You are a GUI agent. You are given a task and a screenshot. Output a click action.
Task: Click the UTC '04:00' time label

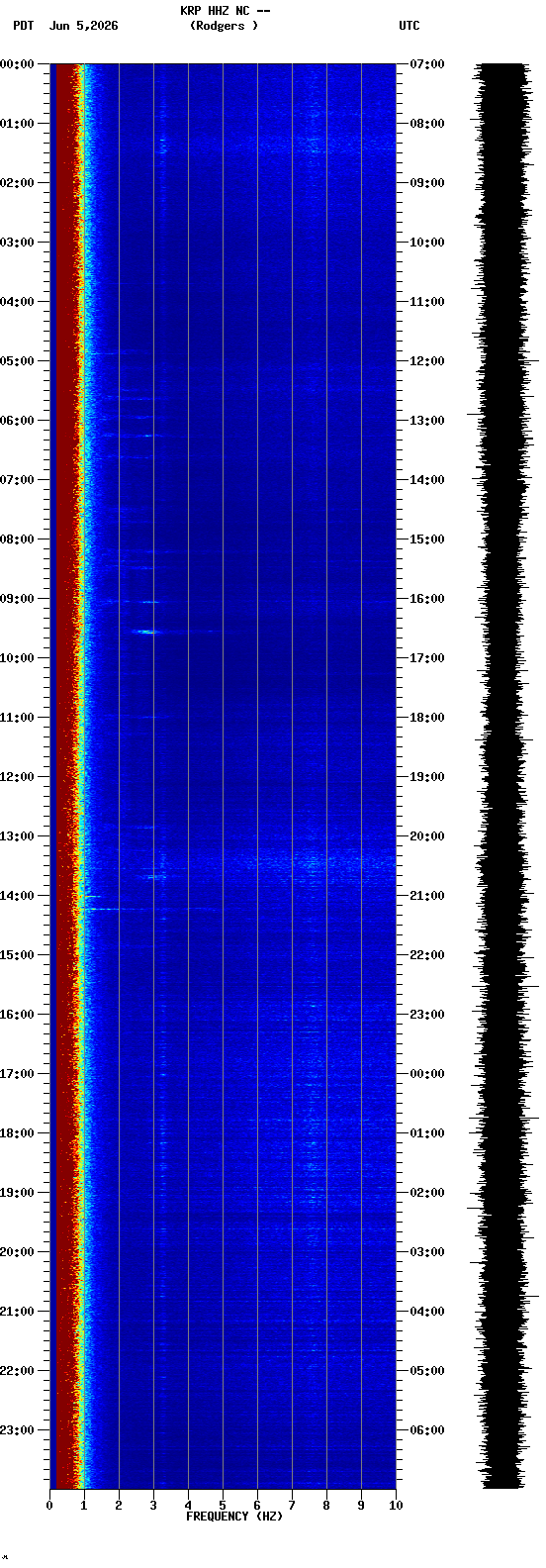(x=427, y=1312)
